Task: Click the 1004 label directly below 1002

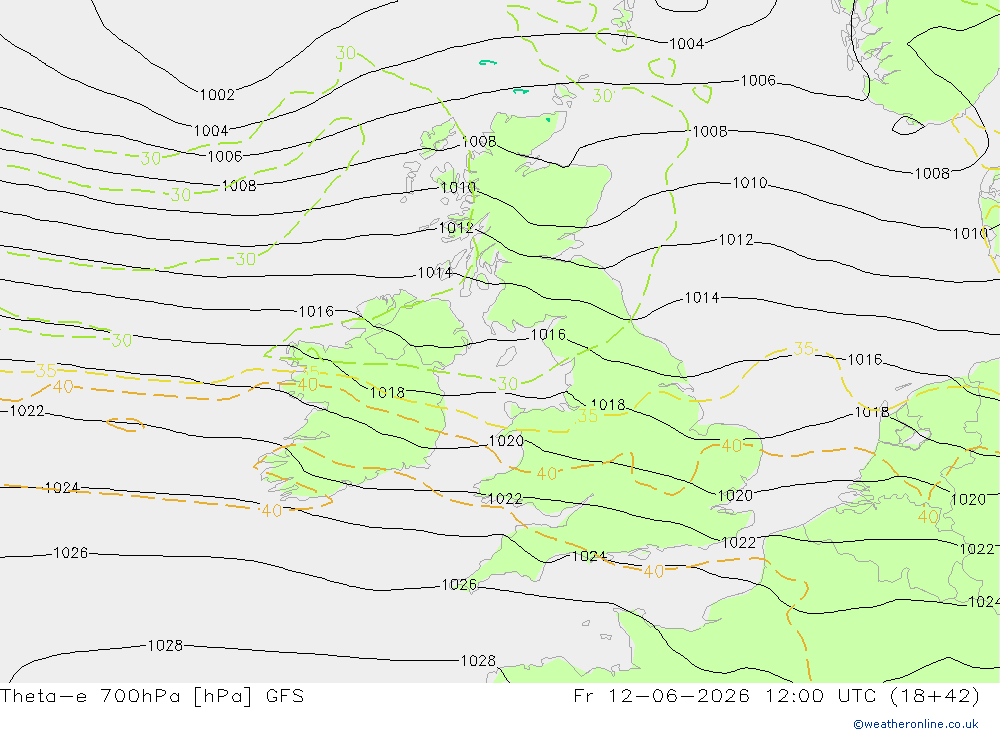Action: 210,131
